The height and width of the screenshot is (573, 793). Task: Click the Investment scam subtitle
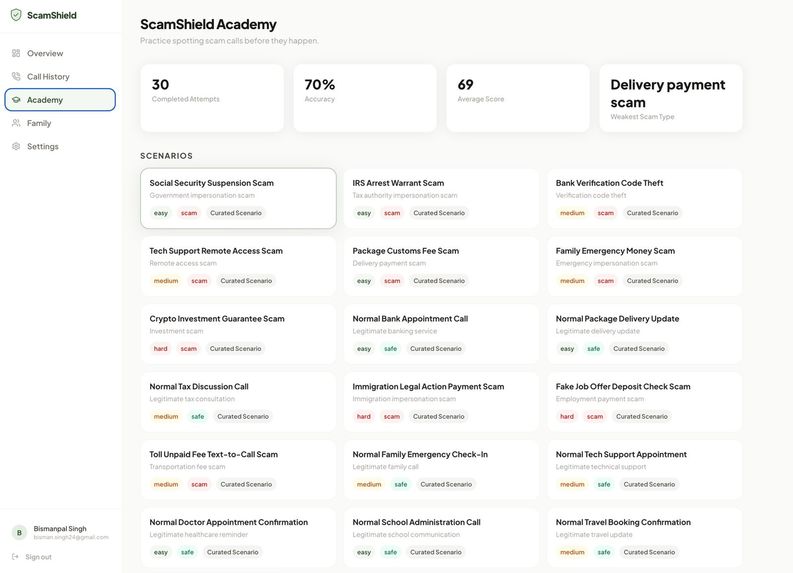pos(176,331)
